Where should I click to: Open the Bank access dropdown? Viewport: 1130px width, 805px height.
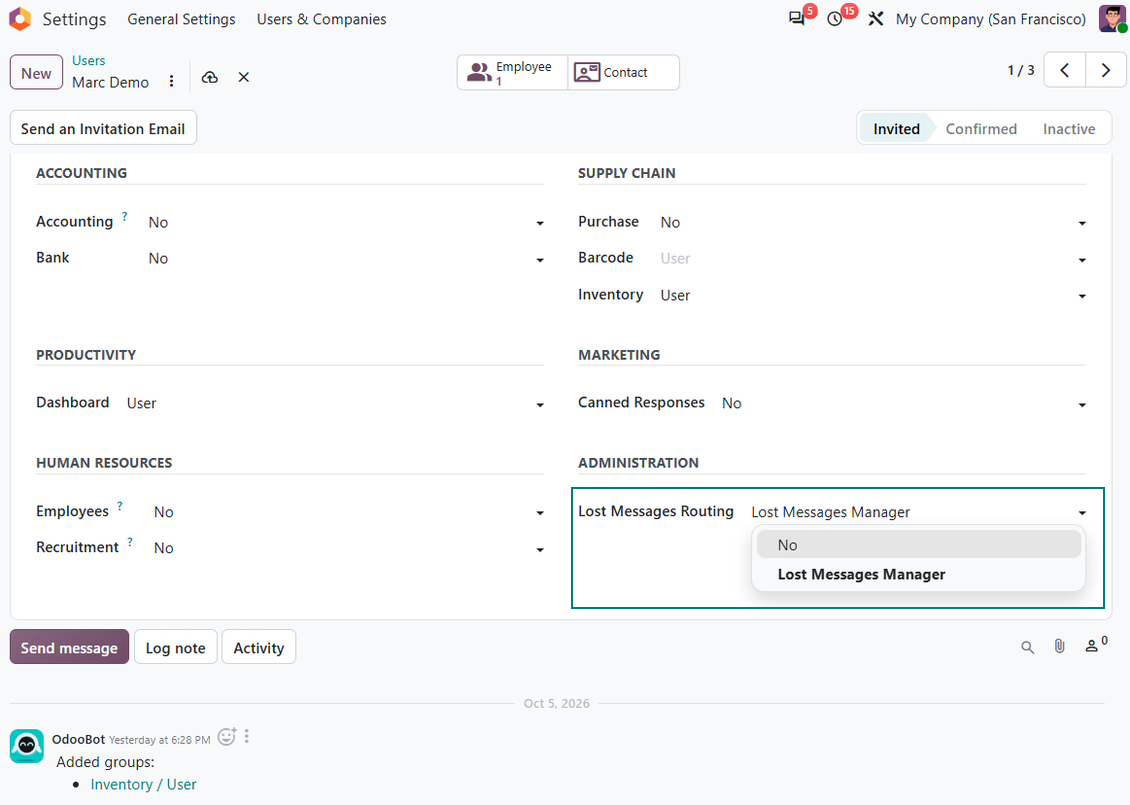click(346, 259)
